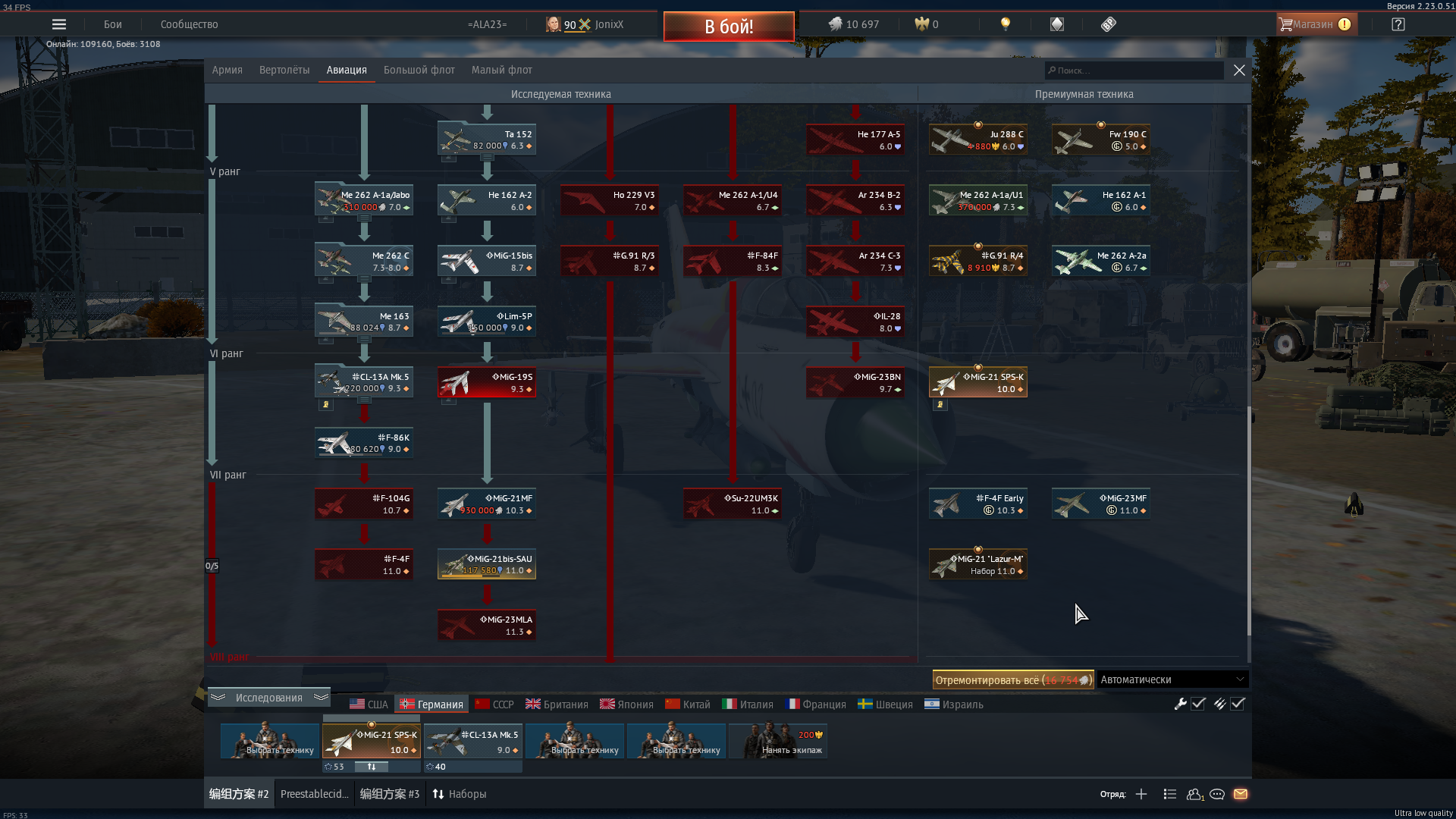The height and width of the screenshot is (819, 1456).
Task: Switch to the Preestablecid... preset tab
Action: tap(314, 794)
